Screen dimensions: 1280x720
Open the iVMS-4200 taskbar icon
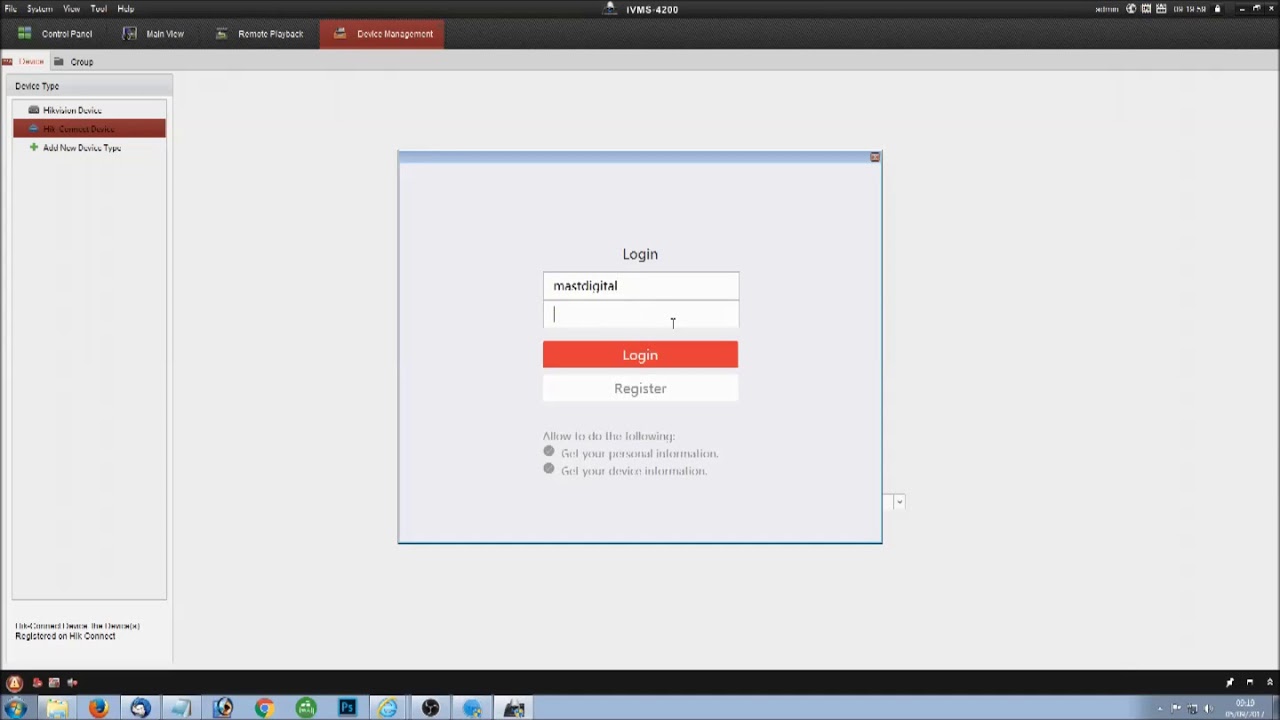click(x=514, y=708)
